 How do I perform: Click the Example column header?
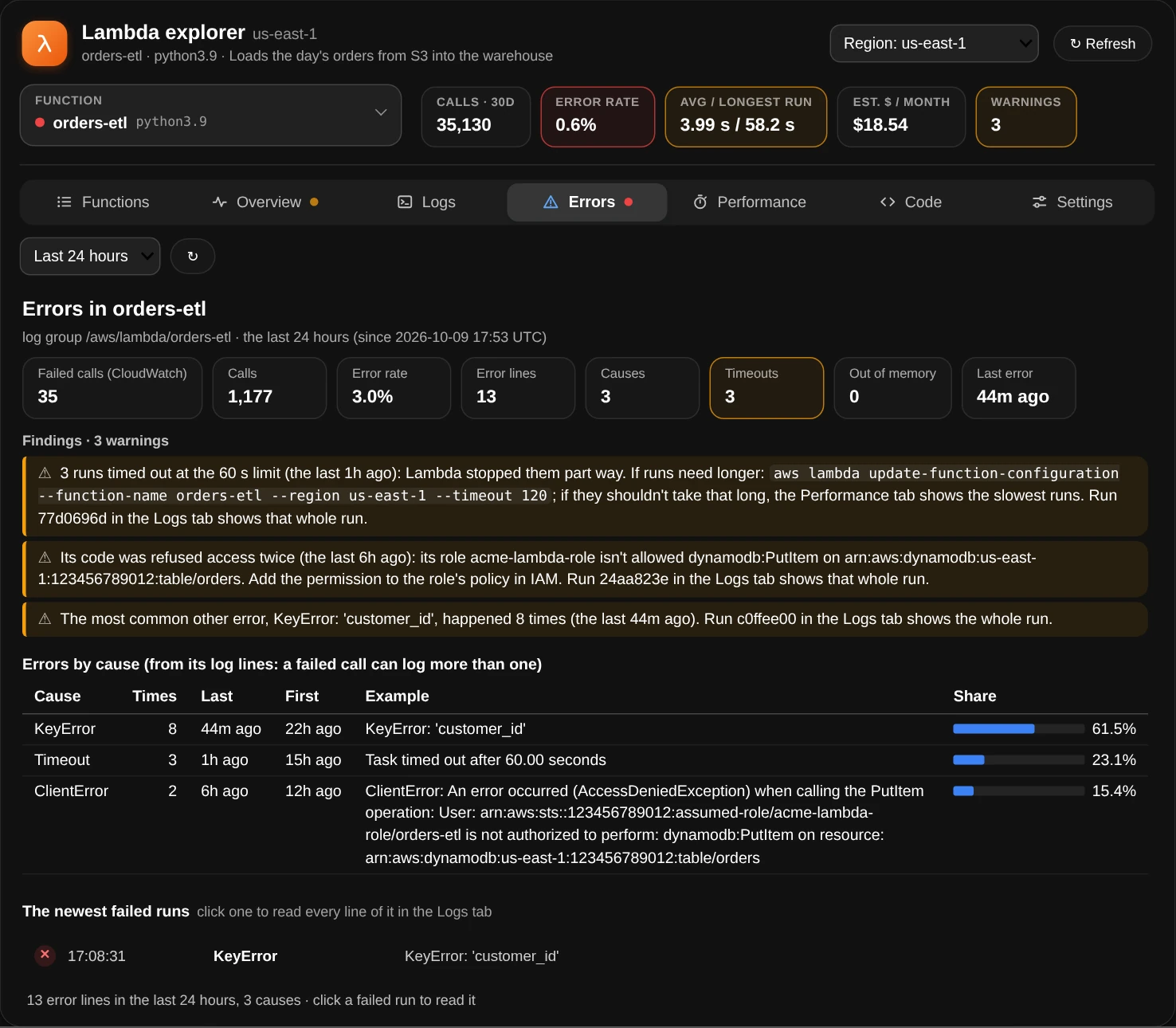[397, 696]
